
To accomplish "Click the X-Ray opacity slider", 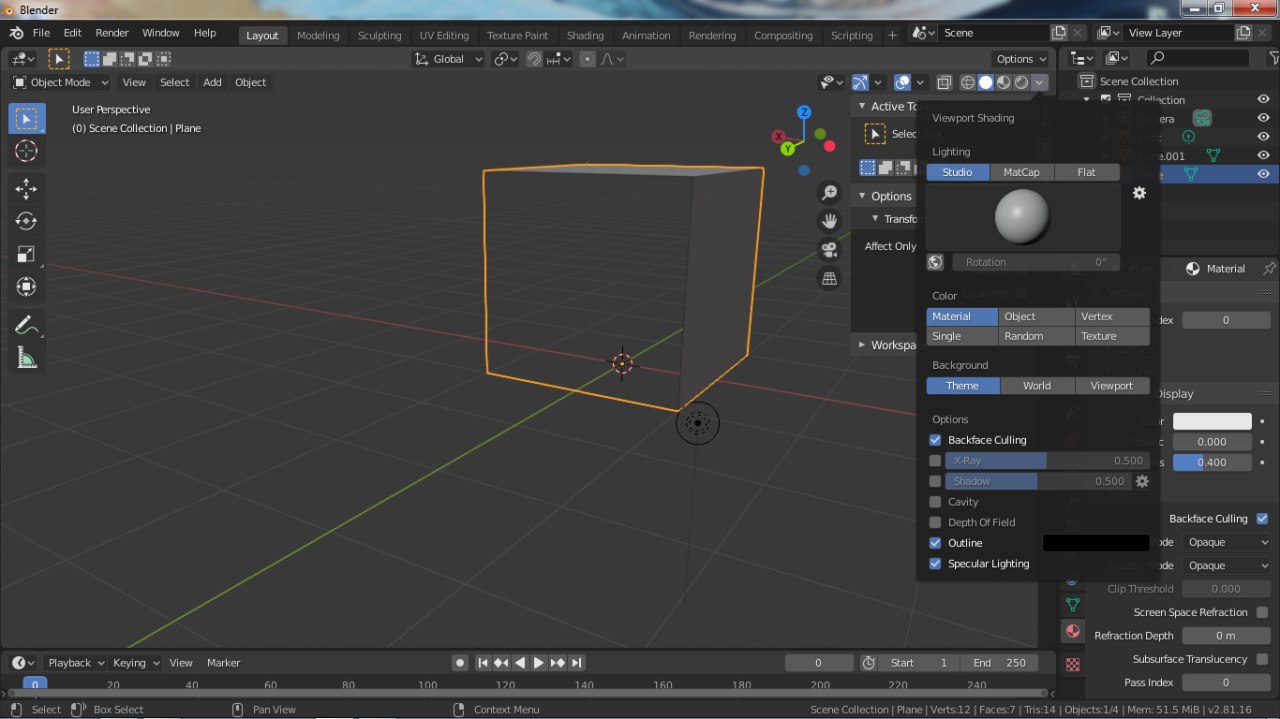I will [1048, 461].
